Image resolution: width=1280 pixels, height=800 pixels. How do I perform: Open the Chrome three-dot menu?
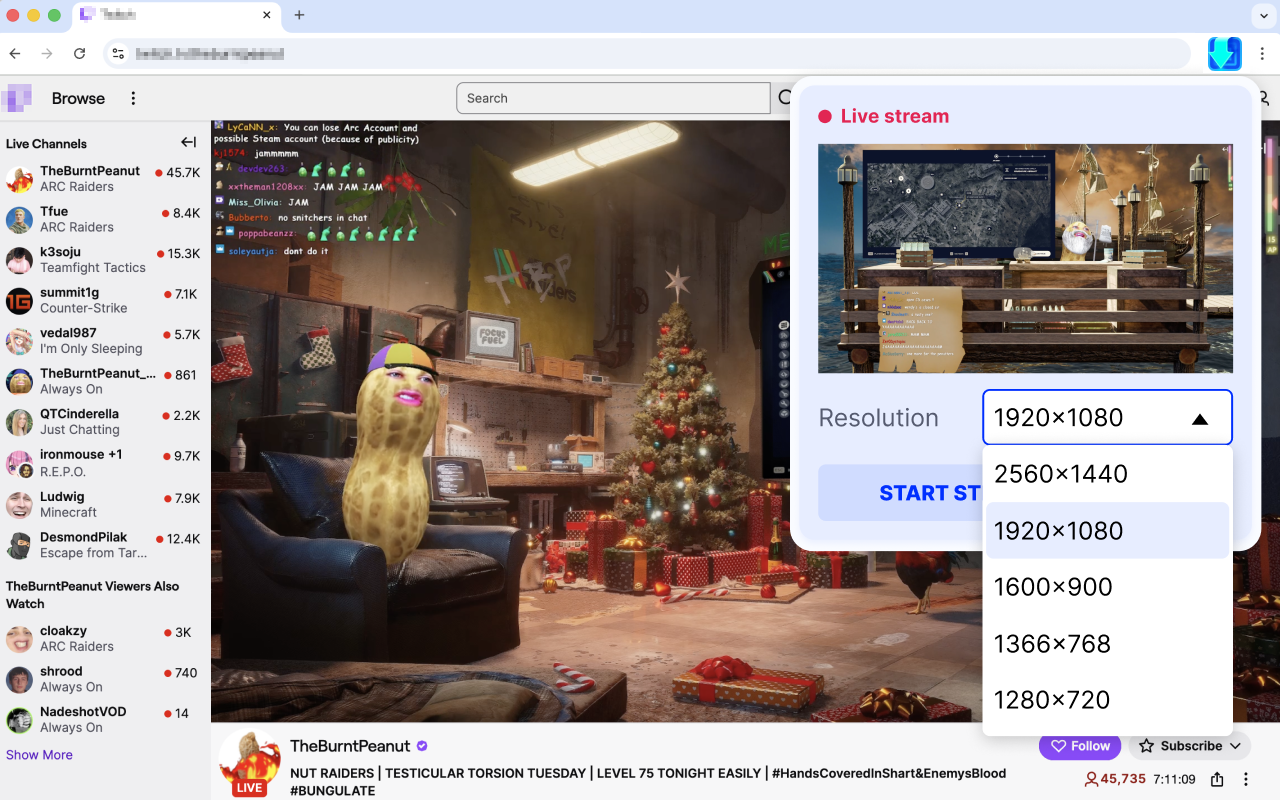click(1263, 54)
